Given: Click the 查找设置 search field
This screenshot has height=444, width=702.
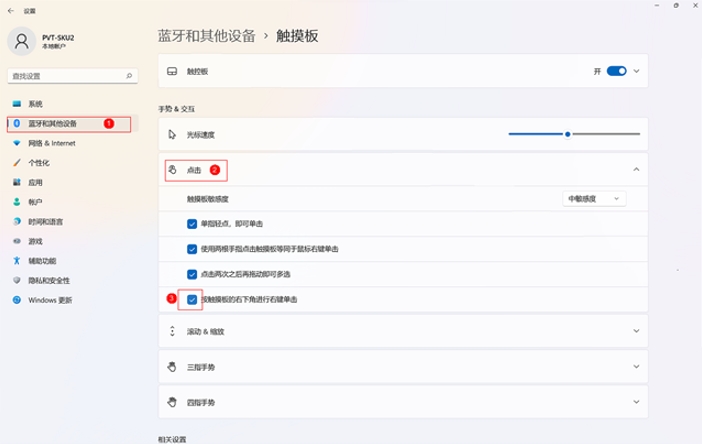Looking at the screenshot, I should pyautogui.click(x=66, y=75).
